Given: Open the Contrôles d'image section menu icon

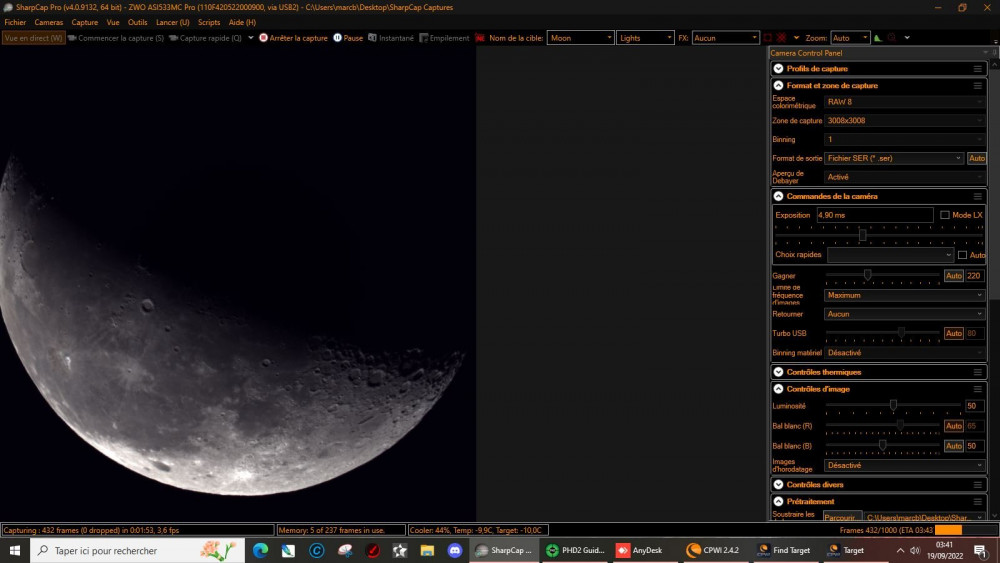Looking at the screenshot, I should (978, 389).
